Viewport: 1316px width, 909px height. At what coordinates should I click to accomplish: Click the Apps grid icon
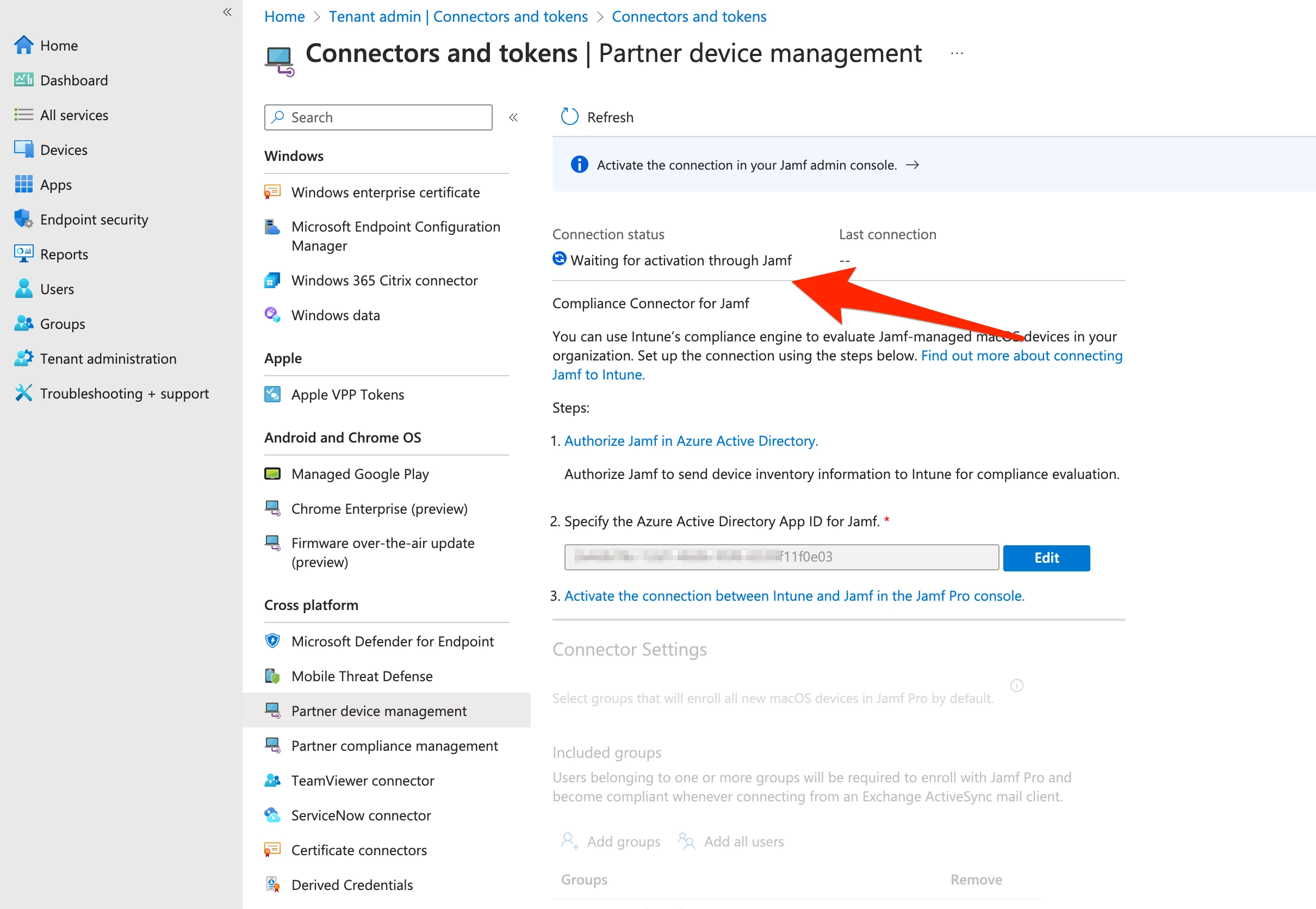coord(23,184)
